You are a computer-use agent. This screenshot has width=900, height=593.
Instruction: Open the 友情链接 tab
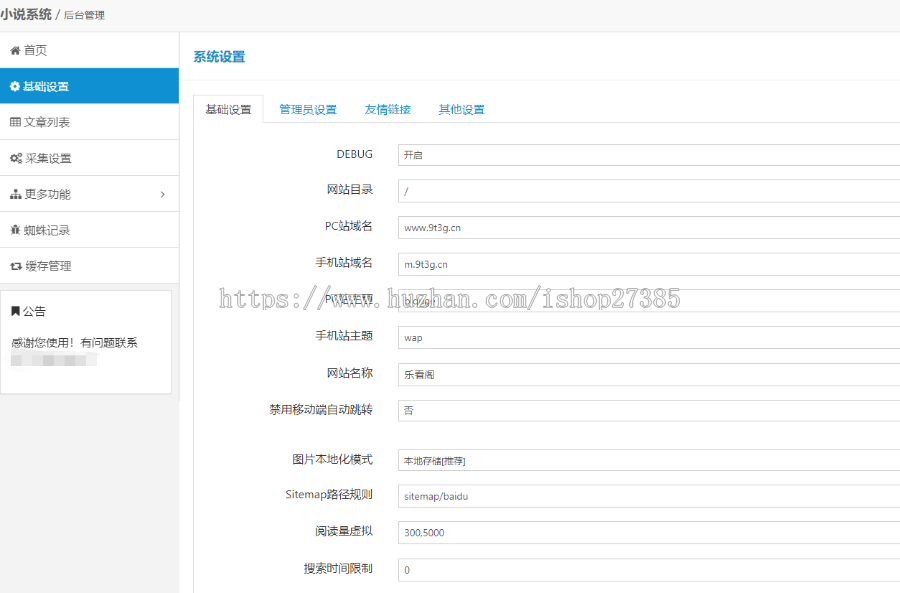389,109
